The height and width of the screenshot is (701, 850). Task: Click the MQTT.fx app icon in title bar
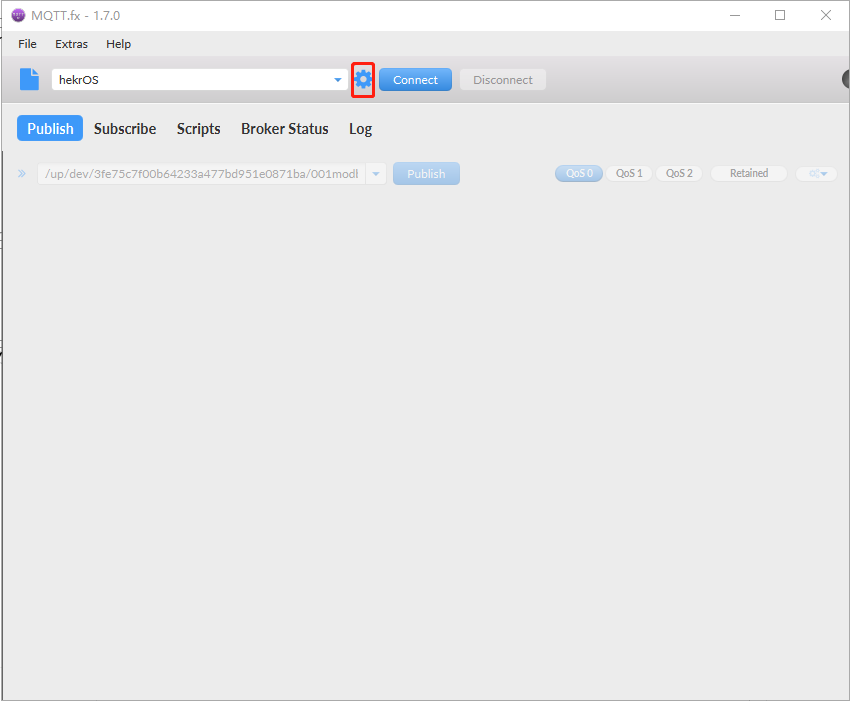coord(18,15)
